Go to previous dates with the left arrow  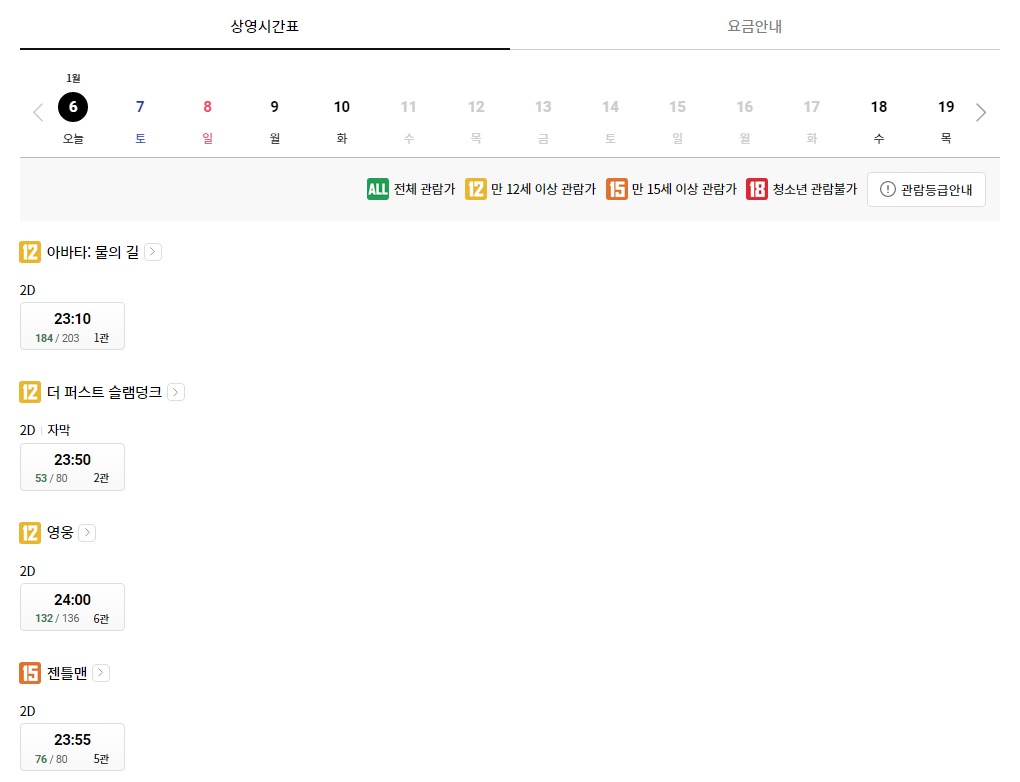(38, 112)
